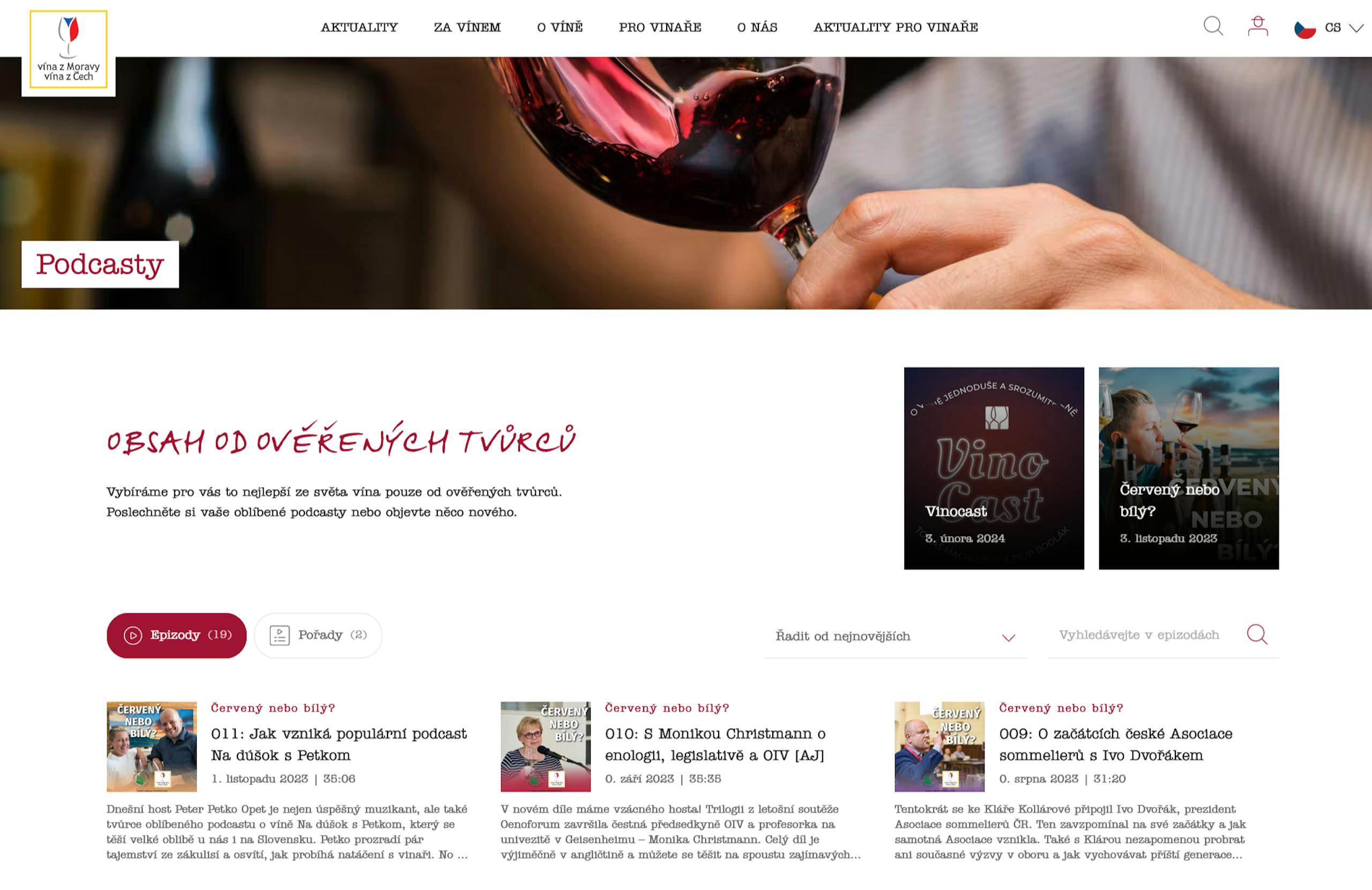Open the O víně menu item
Screen dimensions: 1372x890
tap(560, 27)
